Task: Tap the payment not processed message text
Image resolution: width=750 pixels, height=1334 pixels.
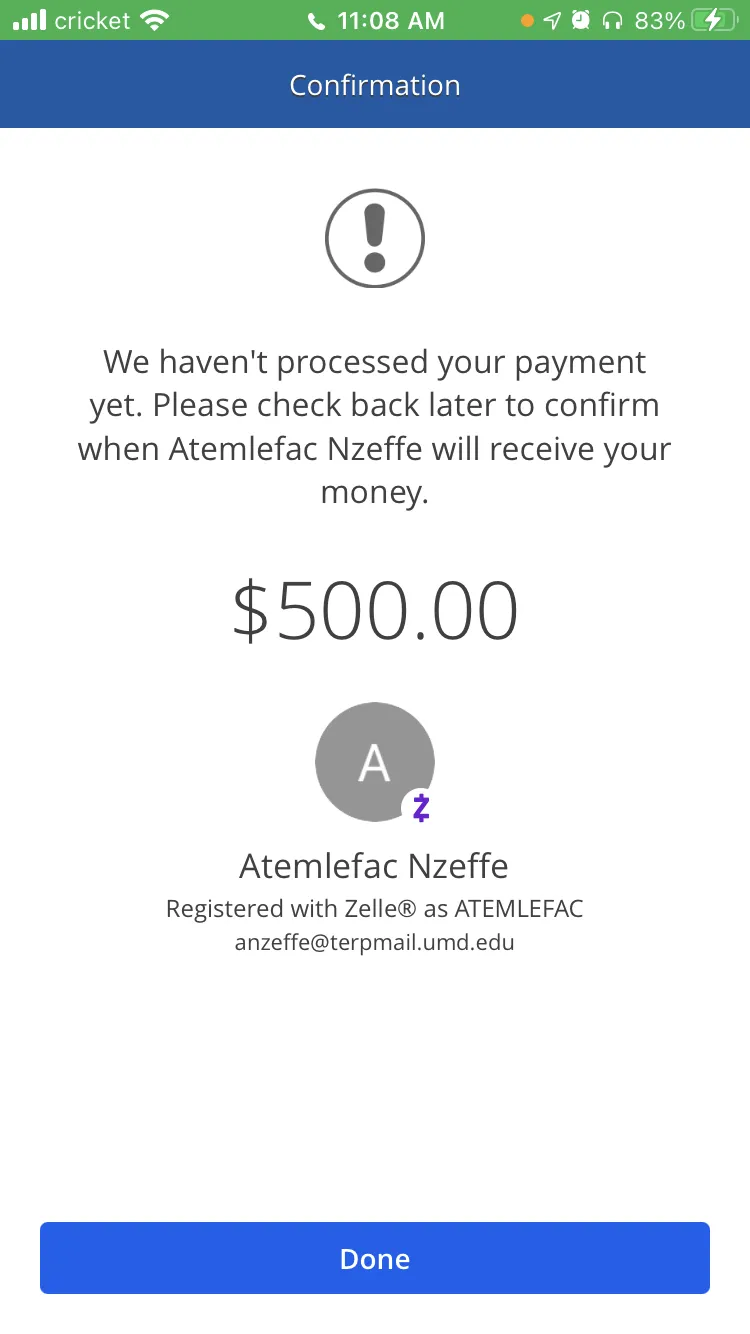Action: [375, 427]
